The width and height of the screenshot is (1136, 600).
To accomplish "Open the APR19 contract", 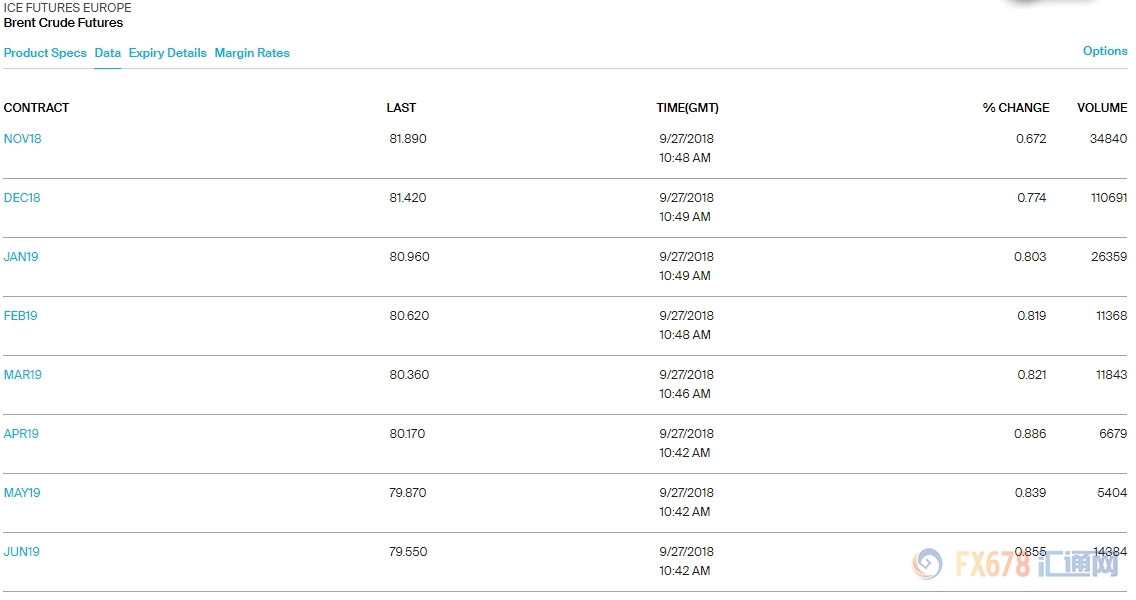I will pyautogui.click(x=21, y=434).
